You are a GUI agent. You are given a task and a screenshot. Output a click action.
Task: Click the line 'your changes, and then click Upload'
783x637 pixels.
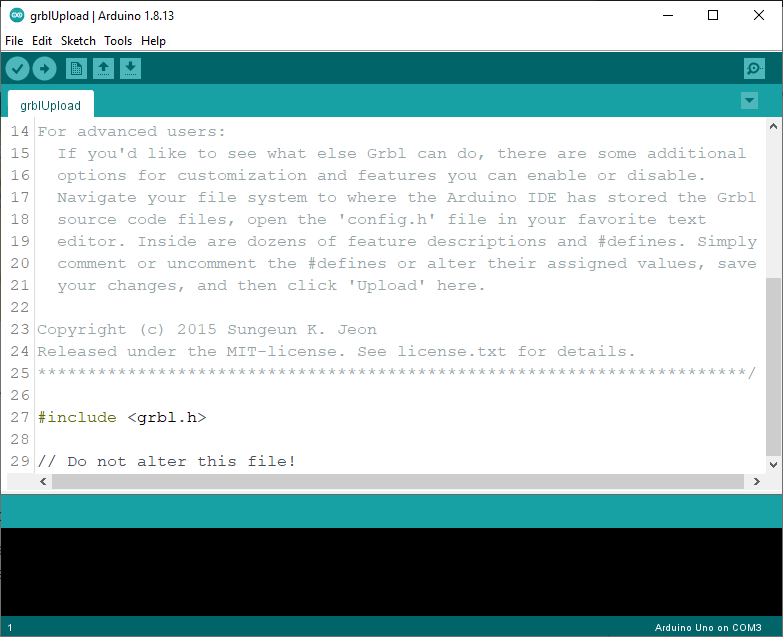[x=271, y=286]
